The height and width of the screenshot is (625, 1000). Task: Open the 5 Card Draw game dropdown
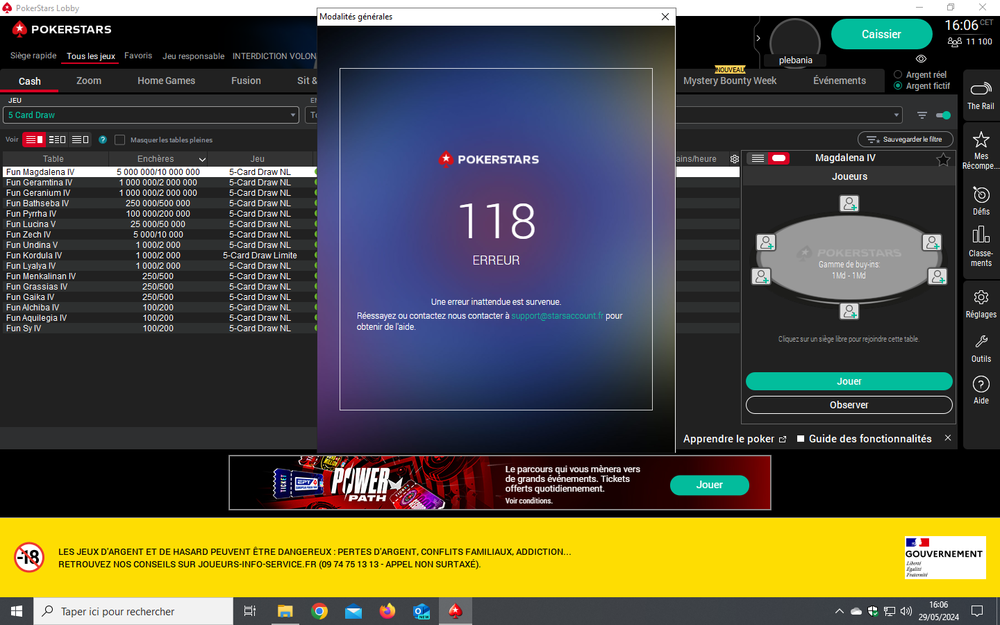tap(151, 115)
